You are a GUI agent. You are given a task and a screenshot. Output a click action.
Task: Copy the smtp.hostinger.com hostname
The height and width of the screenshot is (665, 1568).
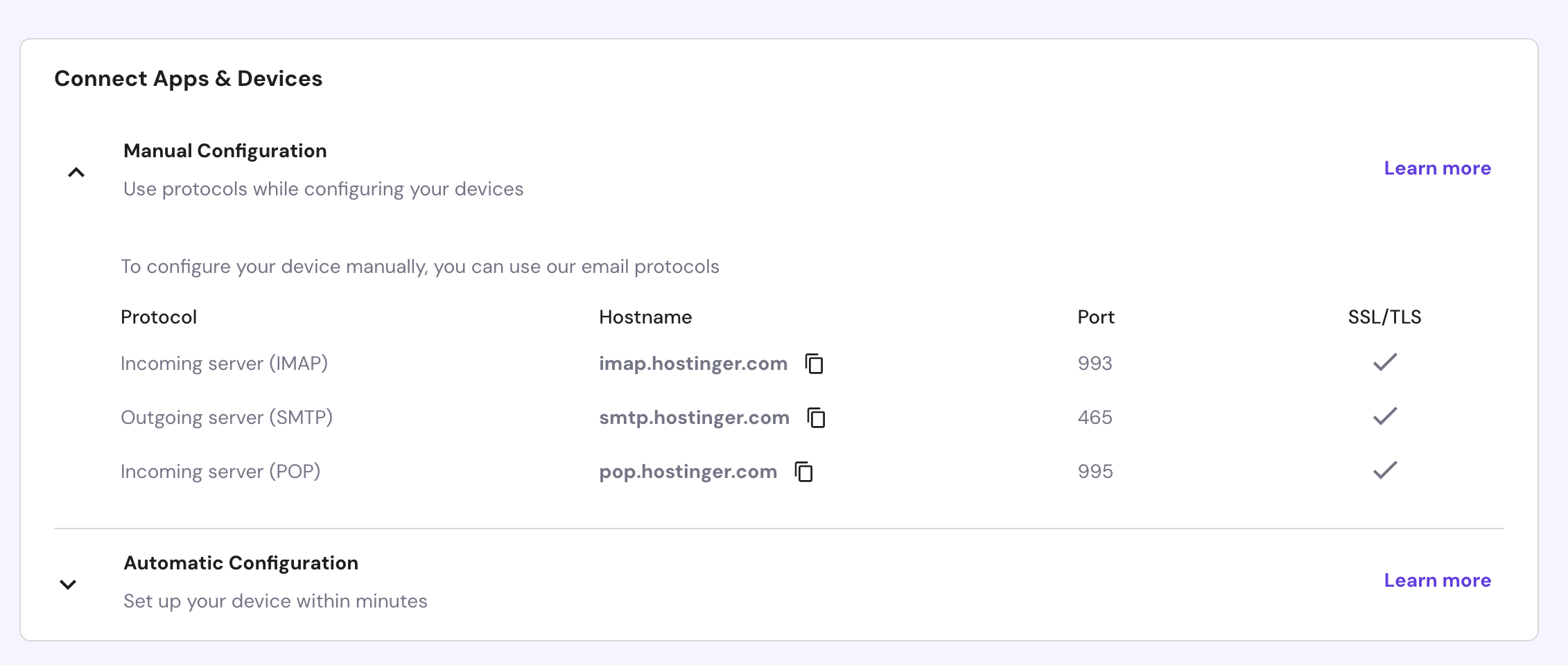click(817, 418)
